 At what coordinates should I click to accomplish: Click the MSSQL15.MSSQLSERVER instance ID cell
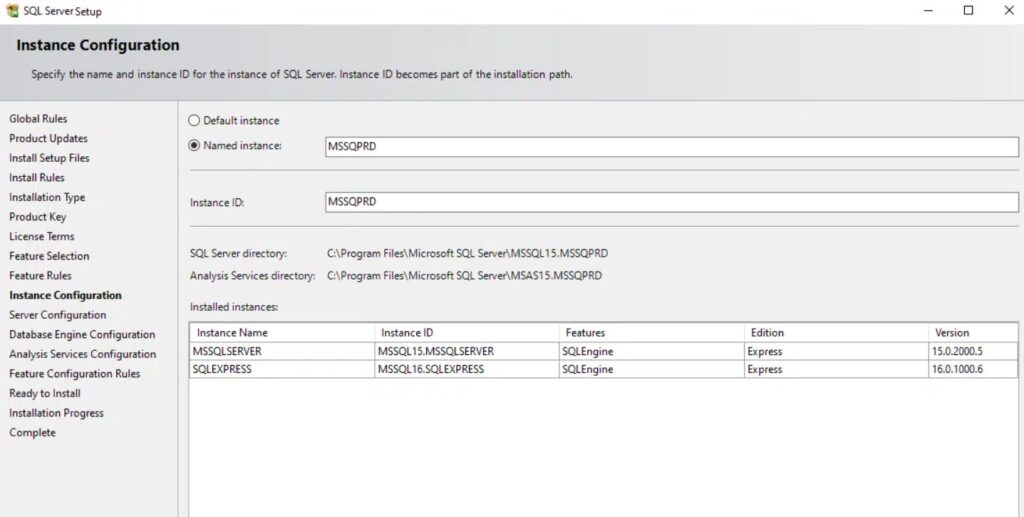click(x=467, y=351)
